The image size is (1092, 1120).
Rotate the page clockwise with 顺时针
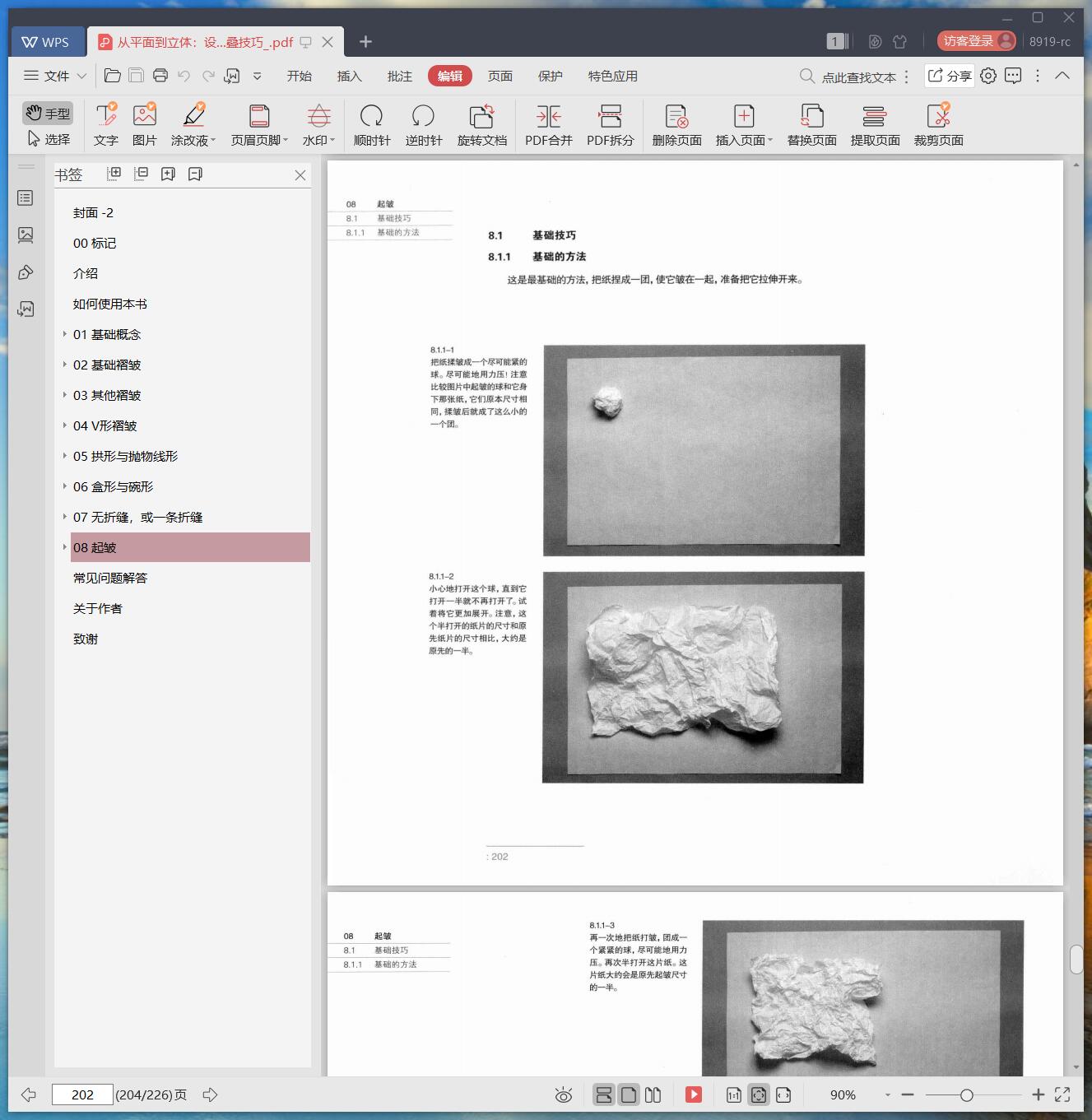coord(372,125)
